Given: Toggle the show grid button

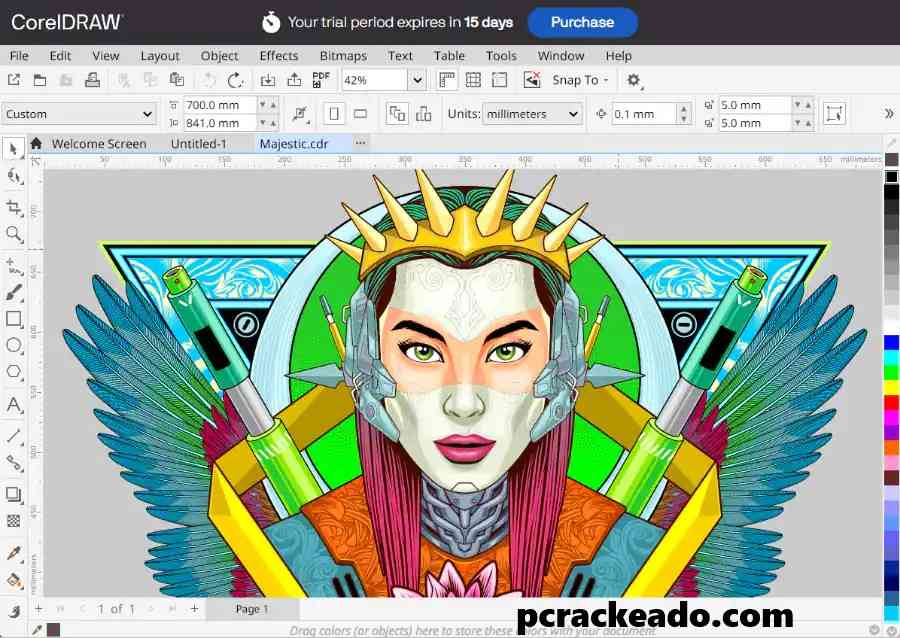Looking at the screenshot, I should [473, 80].
